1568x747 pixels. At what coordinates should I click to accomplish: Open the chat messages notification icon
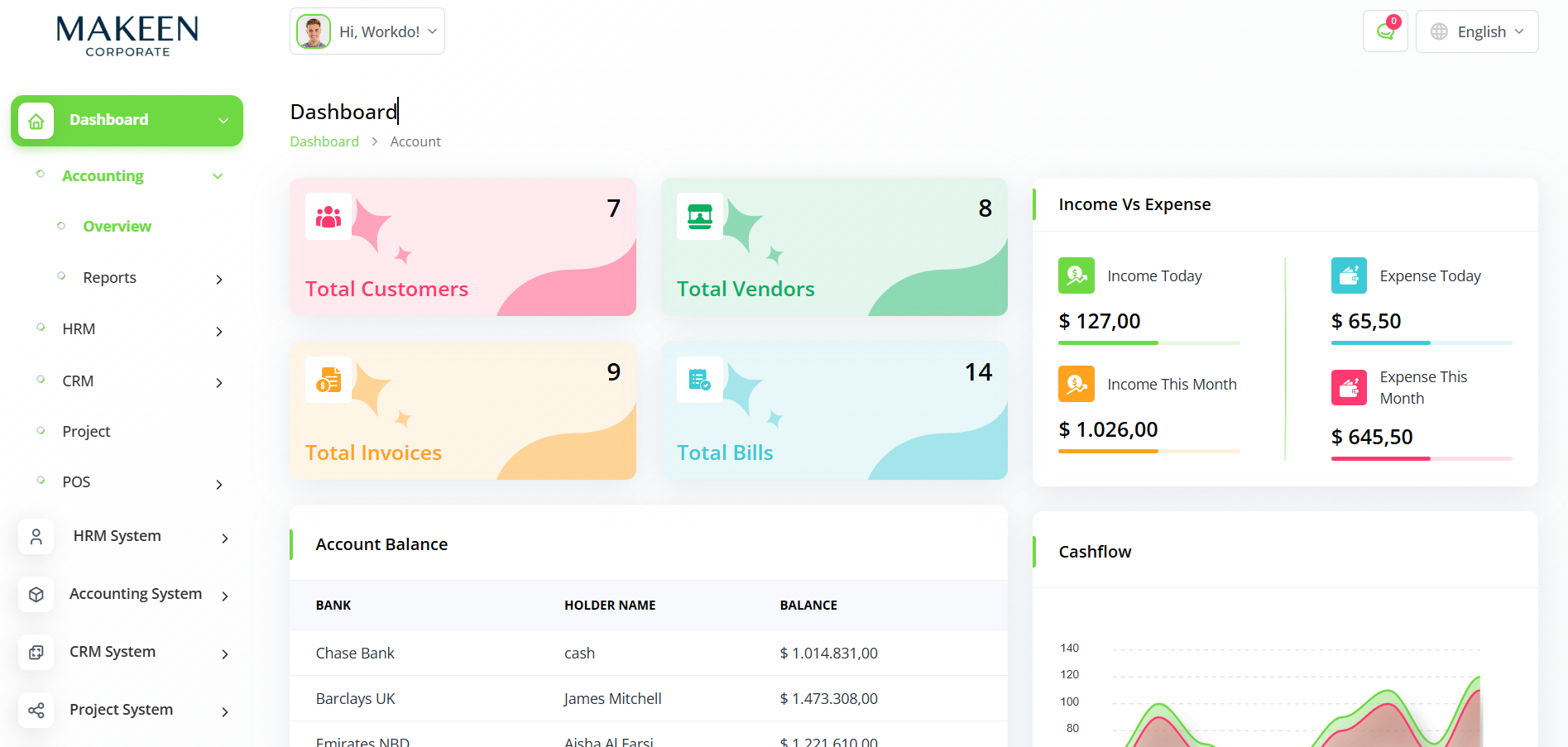[x=1385, y=31]
